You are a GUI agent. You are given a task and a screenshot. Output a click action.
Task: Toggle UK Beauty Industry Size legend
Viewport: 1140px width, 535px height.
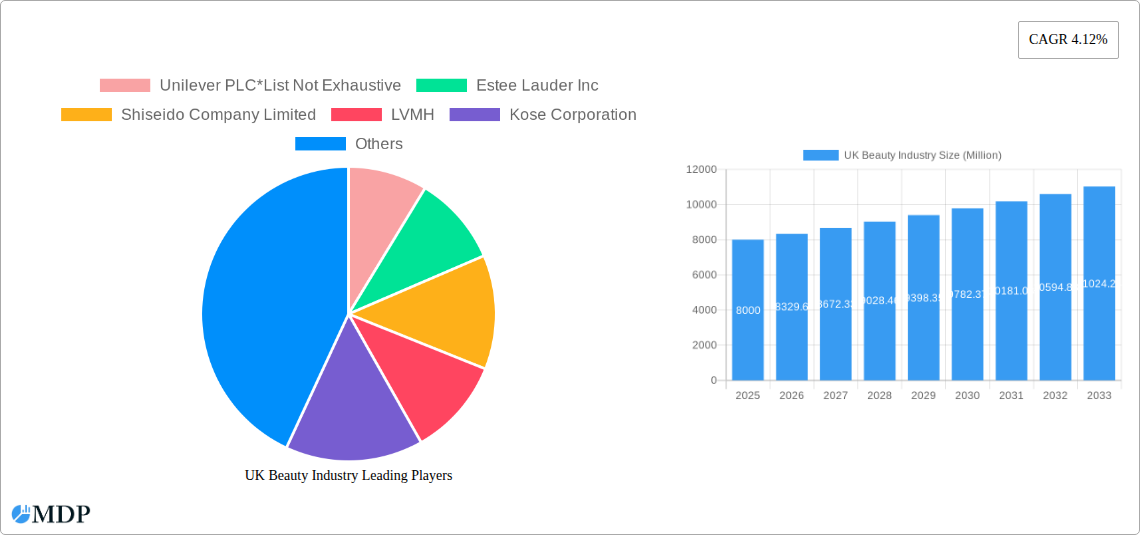click(821, 155)
